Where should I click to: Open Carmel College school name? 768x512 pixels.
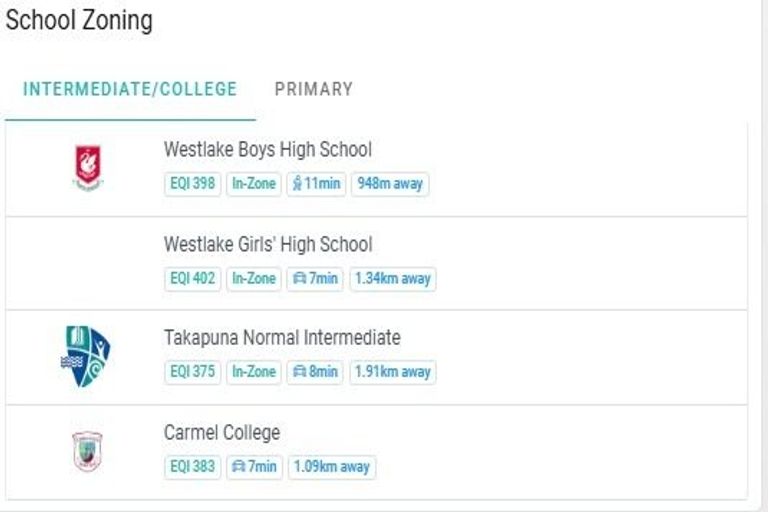(221, 433)
